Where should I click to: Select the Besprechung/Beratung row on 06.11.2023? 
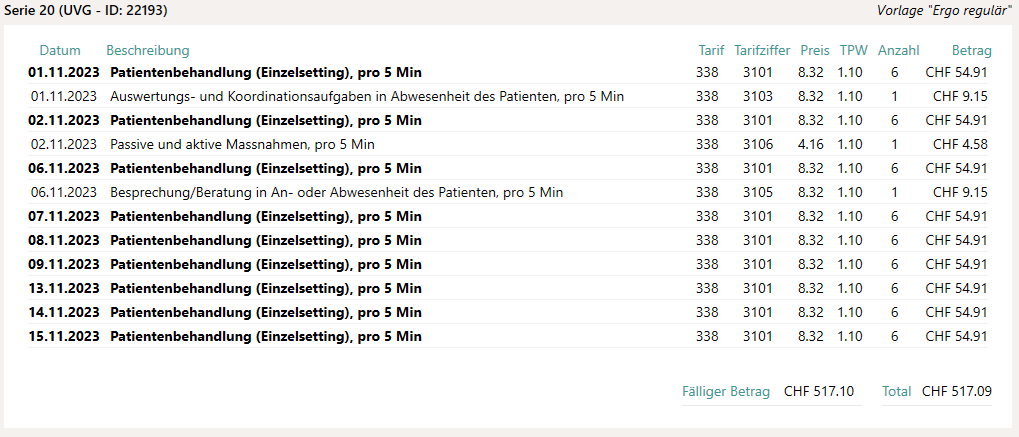pyautogui.click(x=508, y=192)
